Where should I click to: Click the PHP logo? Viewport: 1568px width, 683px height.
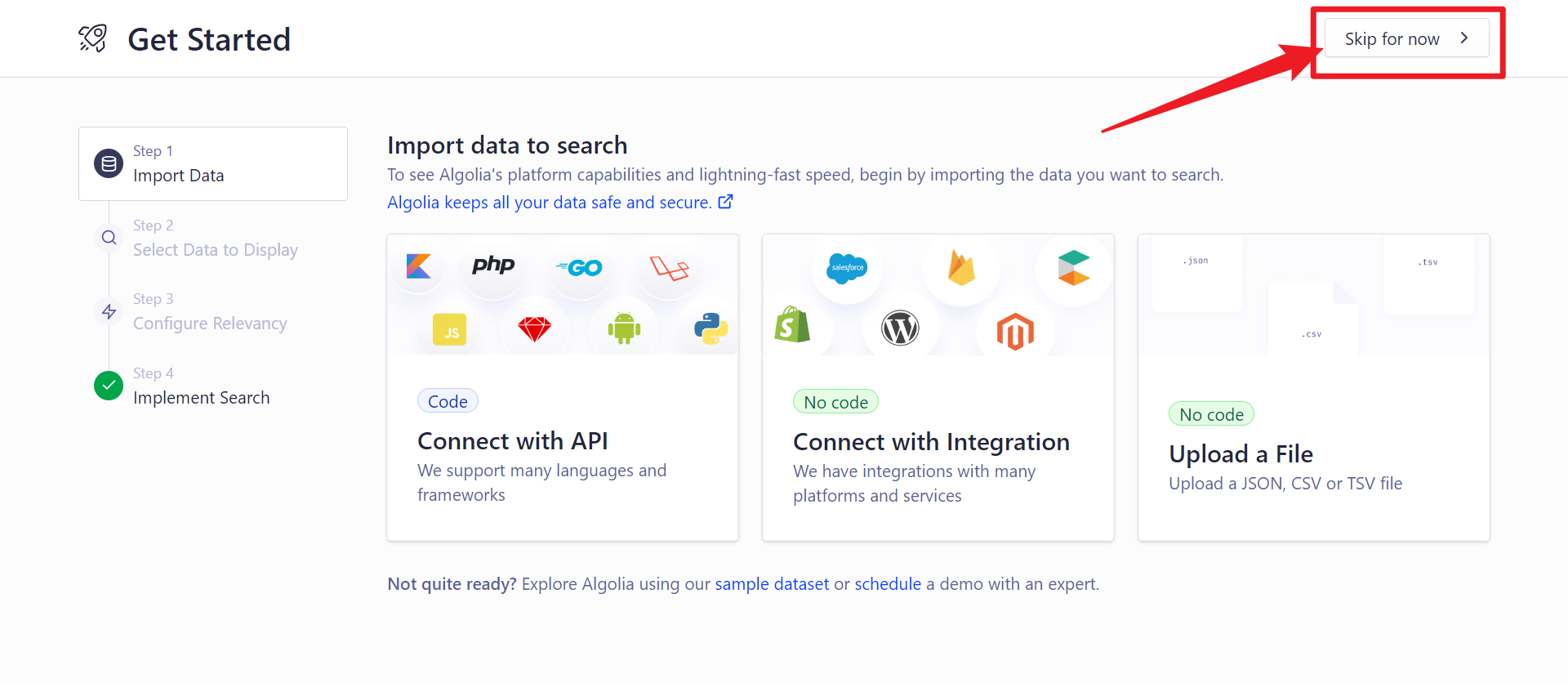click(493, 265)
